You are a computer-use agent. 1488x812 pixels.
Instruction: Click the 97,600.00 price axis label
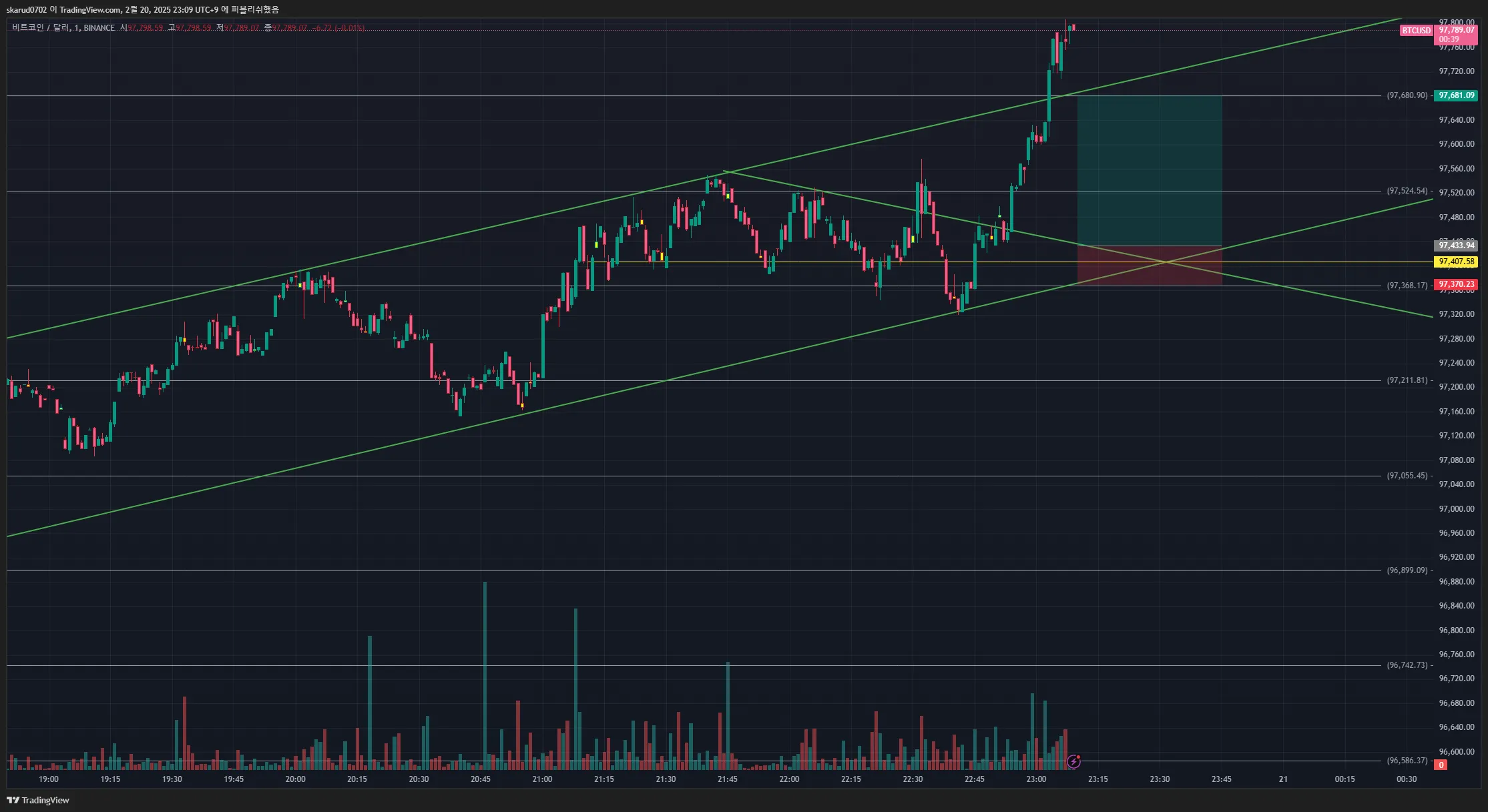pyautogui.click(x=1457, y=144)
